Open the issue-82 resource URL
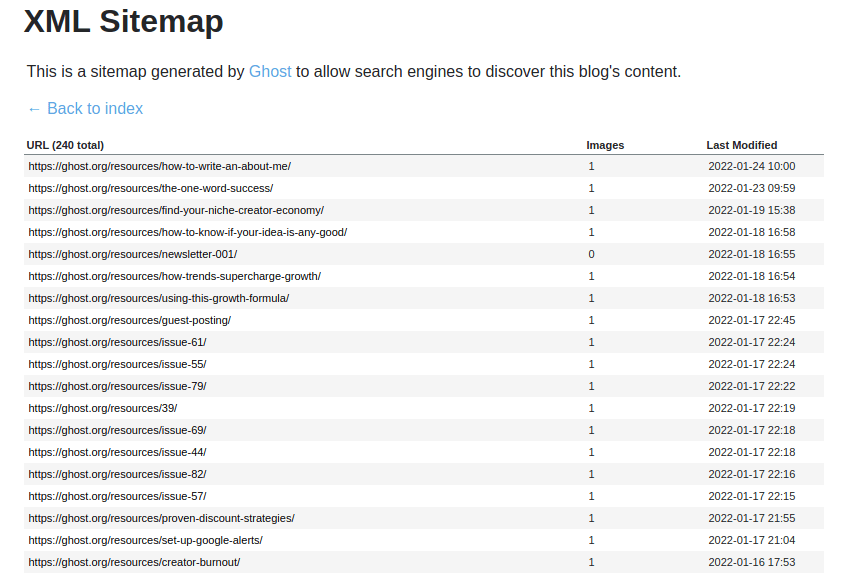844x574 pixels. tap(117, 474)
